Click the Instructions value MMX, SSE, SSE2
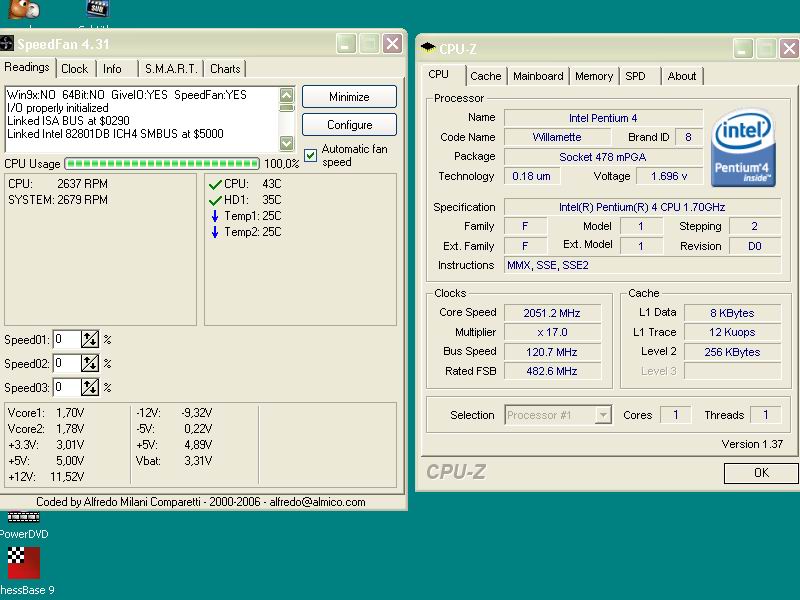Viewport: 800px width, 600px height. coord(642,265)
